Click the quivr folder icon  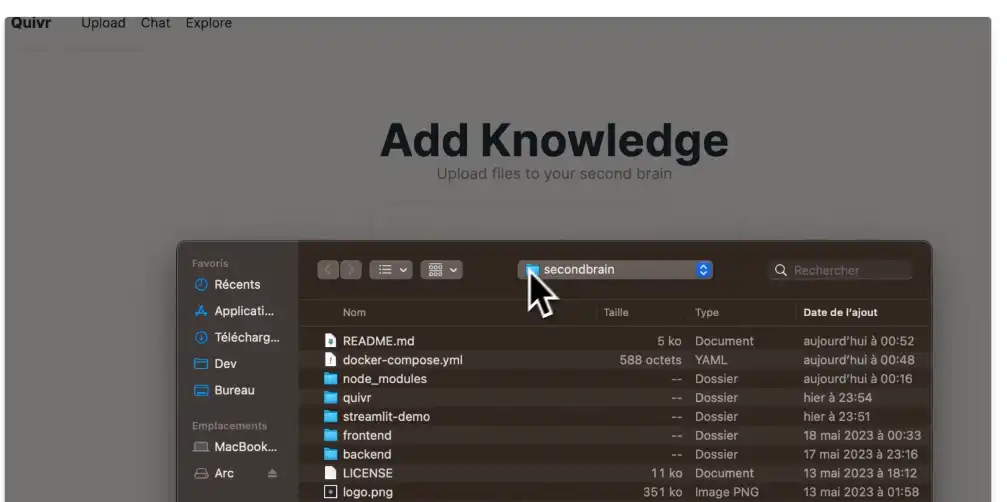330,397
